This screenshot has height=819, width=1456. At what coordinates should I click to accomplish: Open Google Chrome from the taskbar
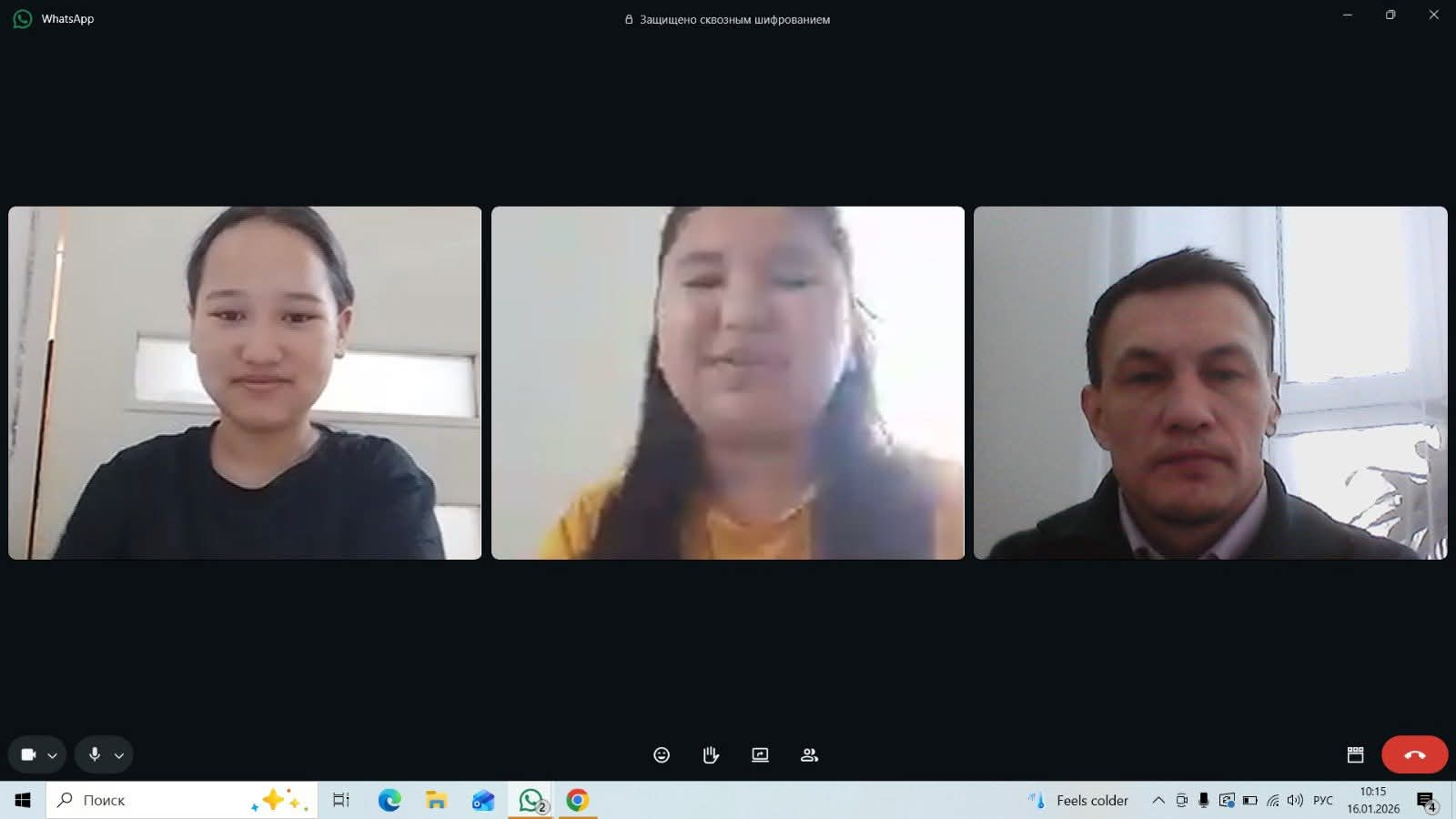[577, 800]
